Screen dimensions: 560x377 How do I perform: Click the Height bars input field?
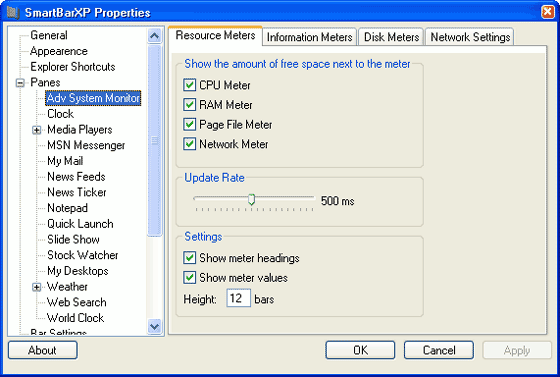coord(238,298)
